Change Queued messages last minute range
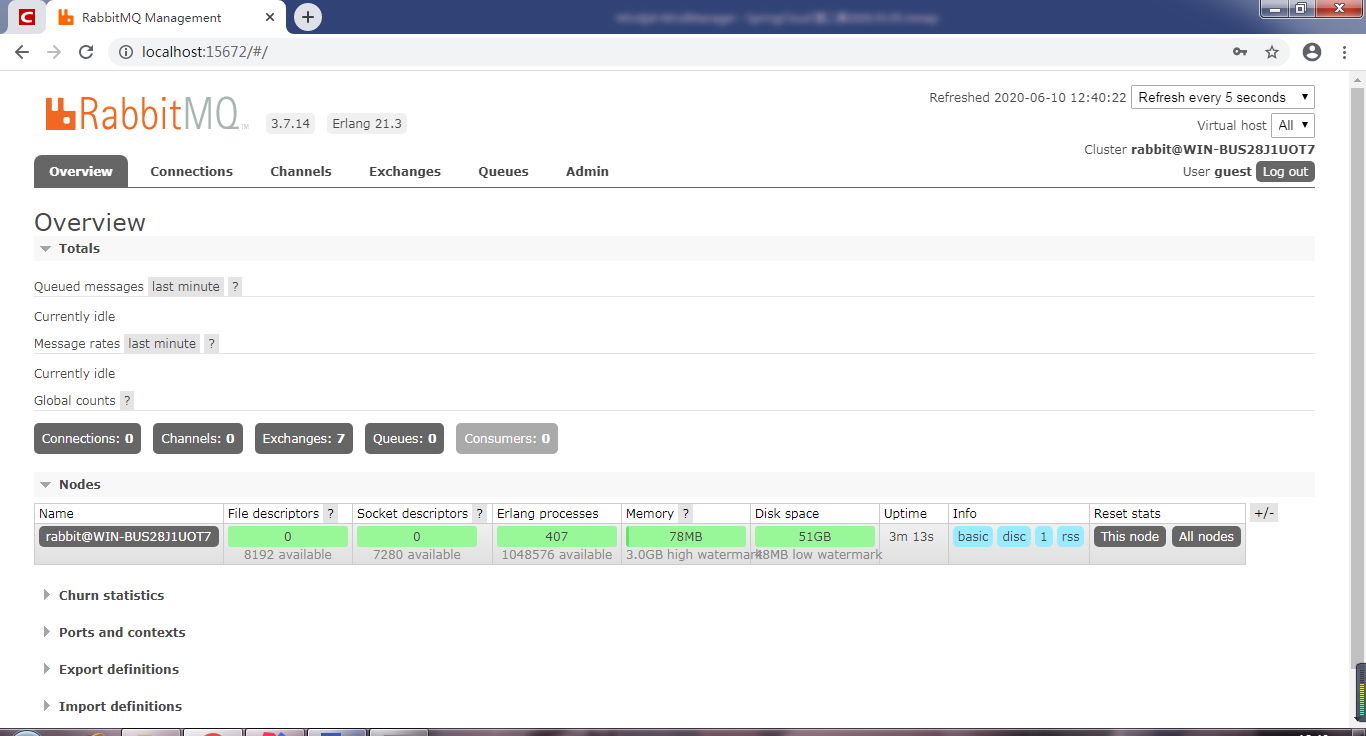Screen dimensions: 1366x736 coord(186,286)
